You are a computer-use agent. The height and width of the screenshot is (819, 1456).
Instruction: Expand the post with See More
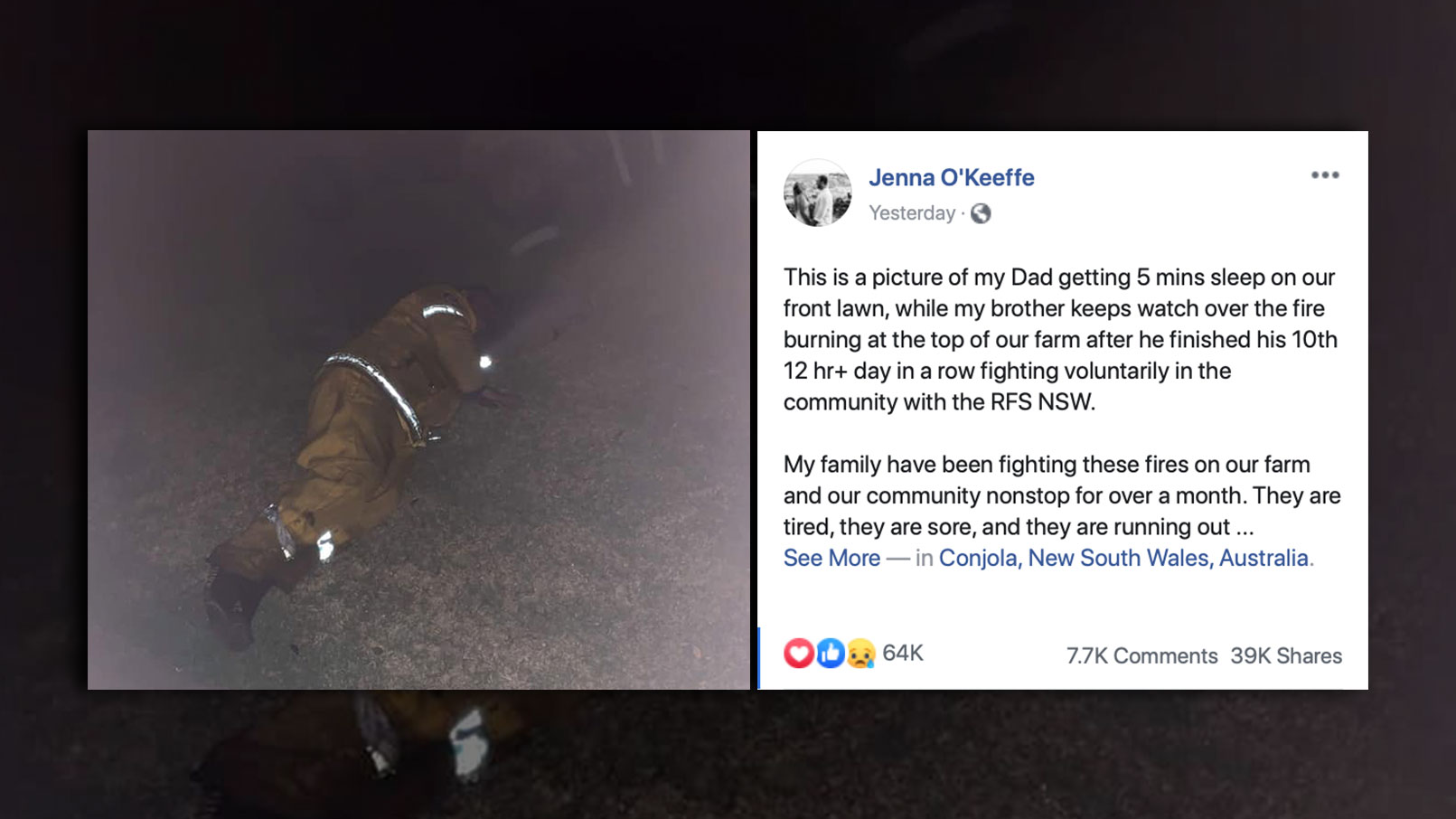(x=831, y=558)
